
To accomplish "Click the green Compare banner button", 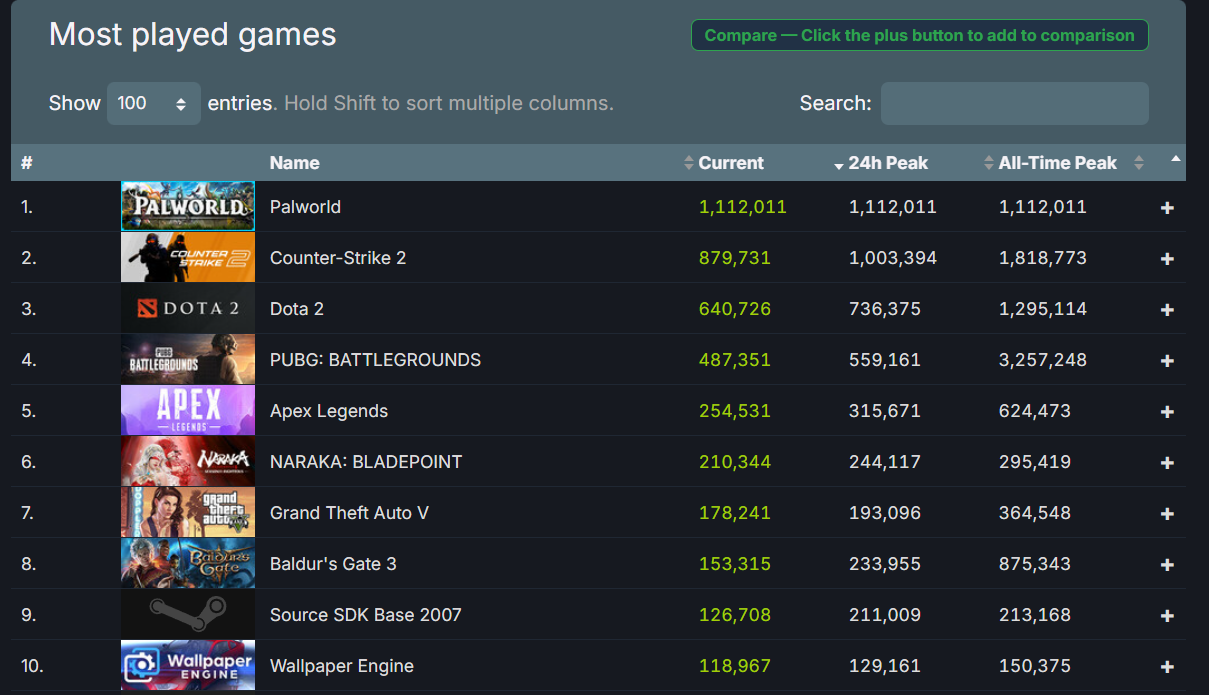I will (919, 35).
